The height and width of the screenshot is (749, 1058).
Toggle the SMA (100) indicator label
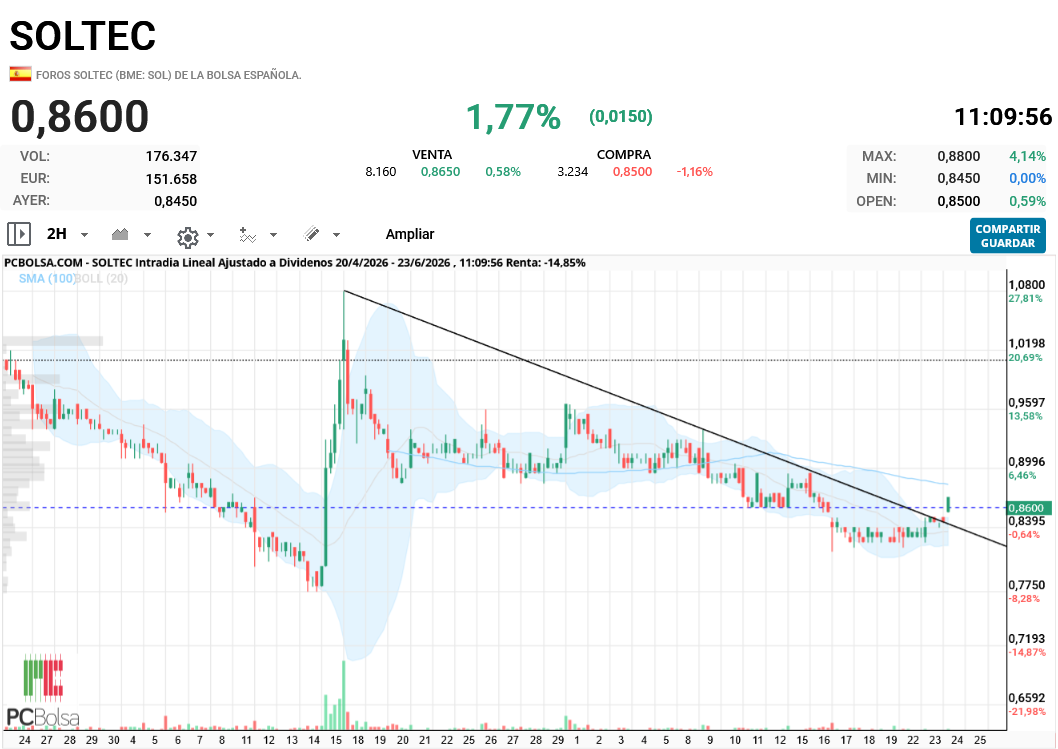click(x=47, y=279)
